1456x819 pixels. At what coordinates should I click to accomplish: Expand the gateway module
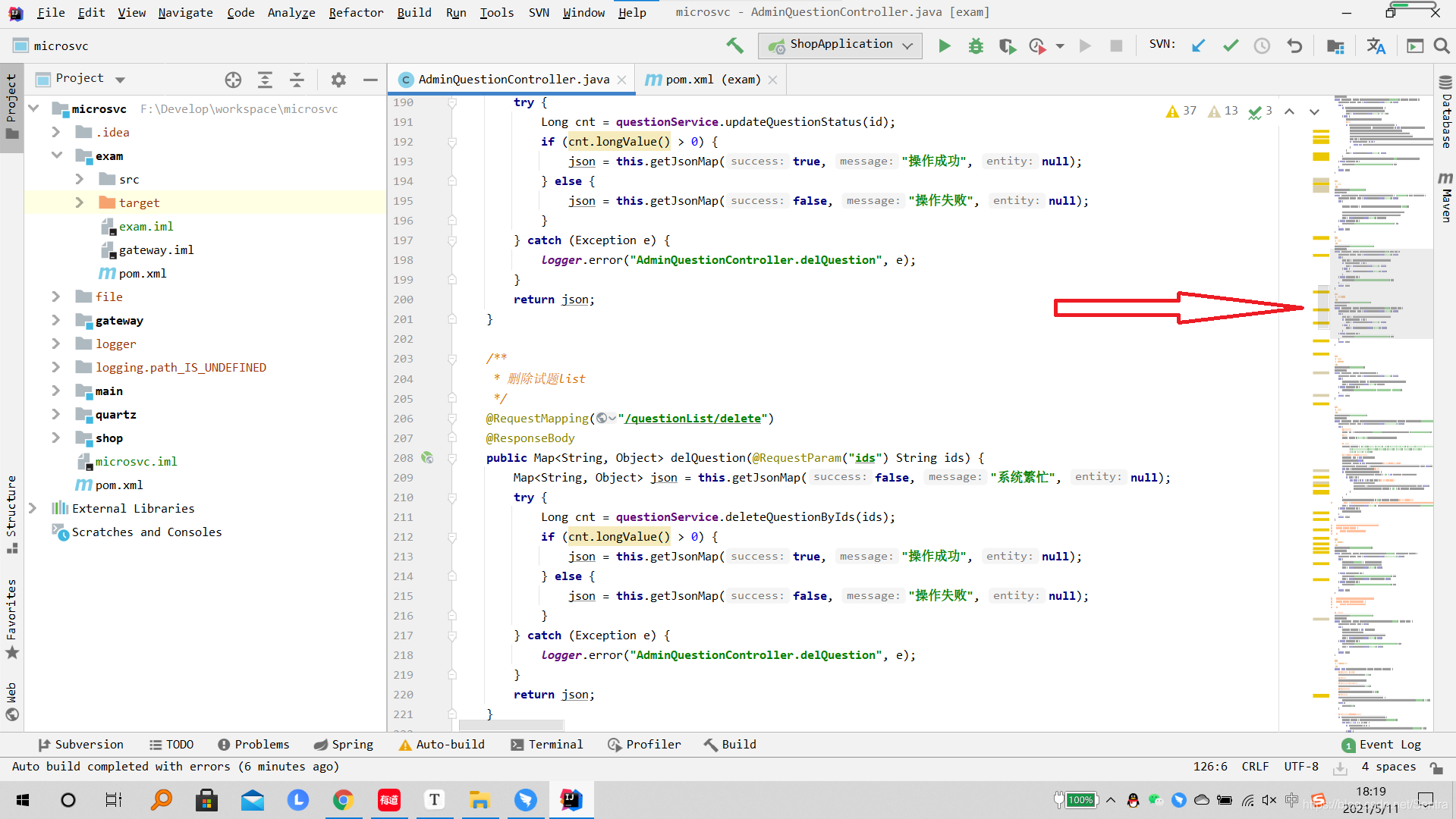[56, 320]
